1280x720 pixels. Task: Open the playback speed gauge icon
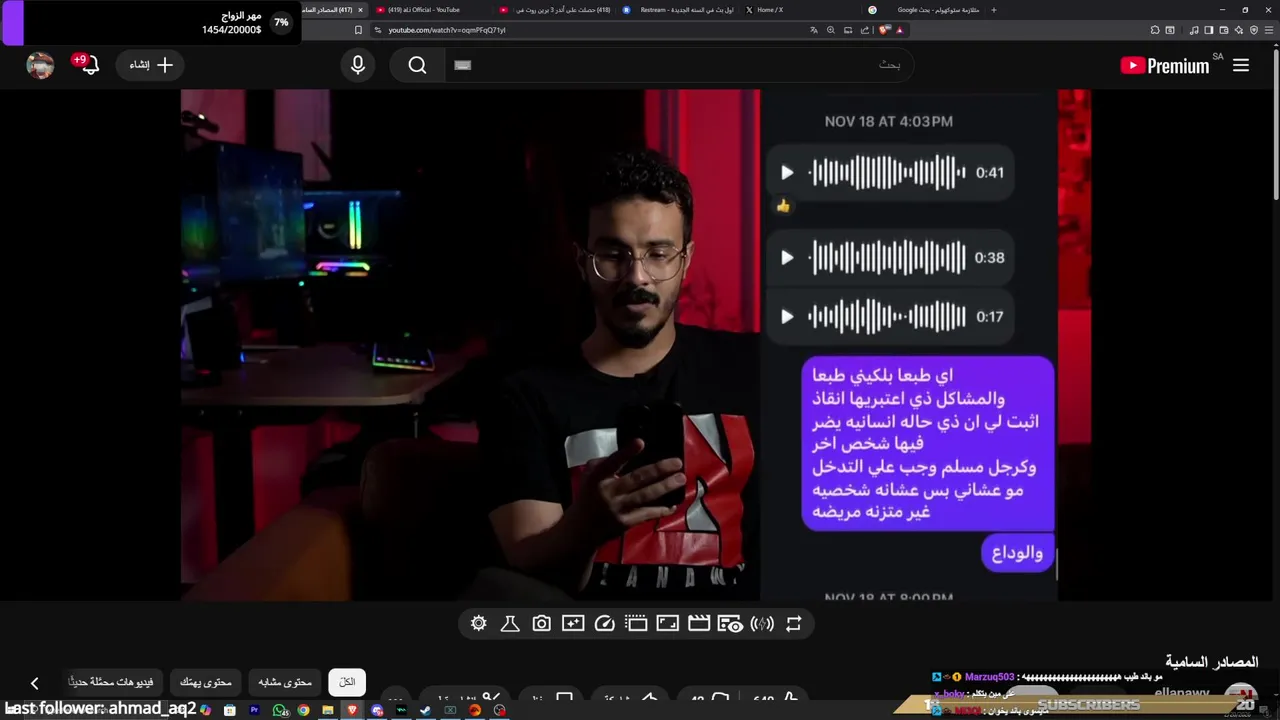604,624
